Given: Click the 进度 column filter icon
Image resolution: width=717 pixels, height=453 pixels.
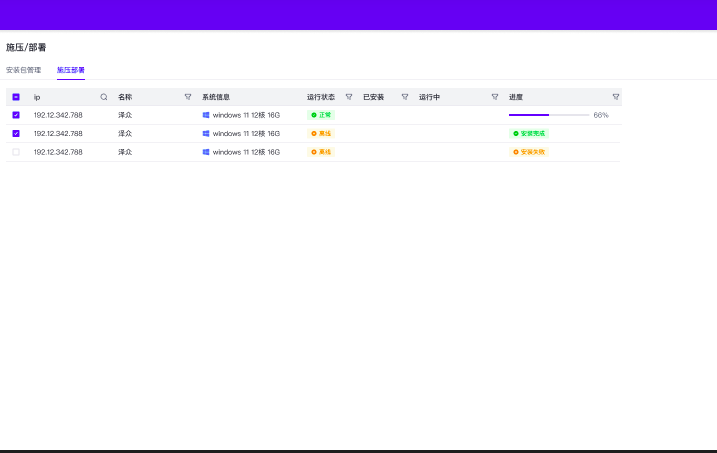Looking at the screenshot, I should [616, 97].
